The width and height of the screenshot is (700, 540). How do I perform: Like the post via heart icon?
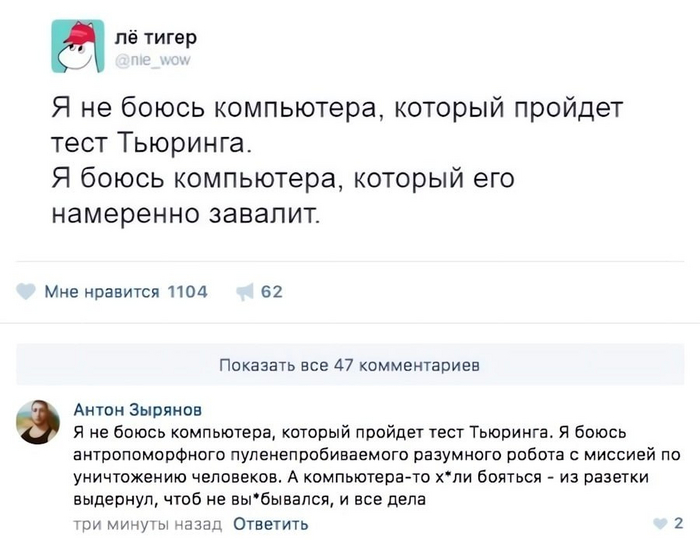(x=26, y=291)
